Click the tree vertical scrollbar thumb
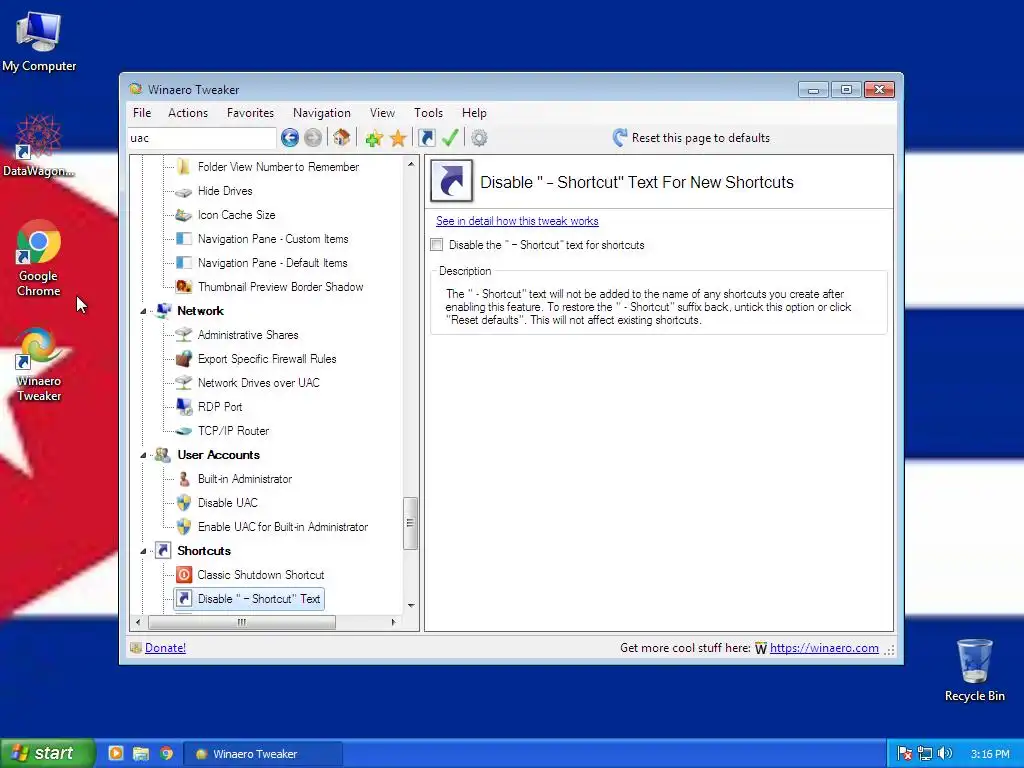 [x=410, y=523]
